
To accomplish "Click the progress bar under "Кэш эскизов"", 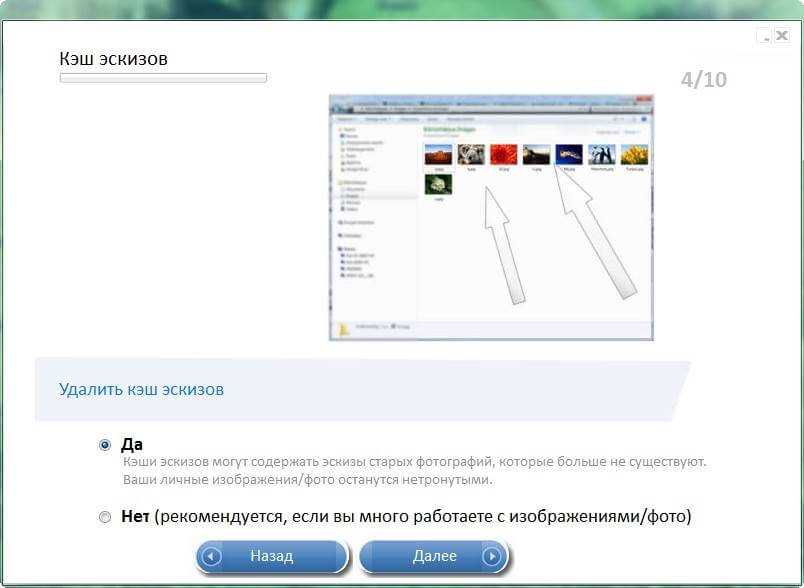I will pos(163,78).
